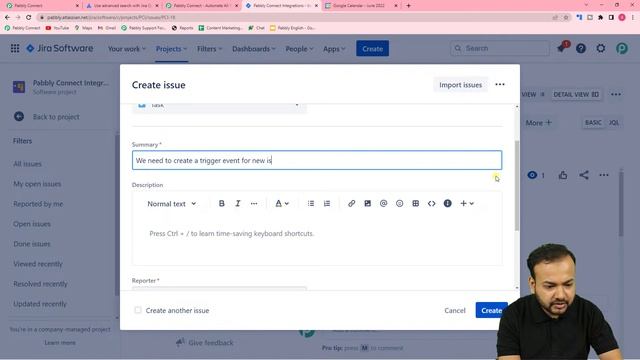Open the Jira app switcher grid
The width and height of the screenshot is (640, 360).
coord(15,49)
